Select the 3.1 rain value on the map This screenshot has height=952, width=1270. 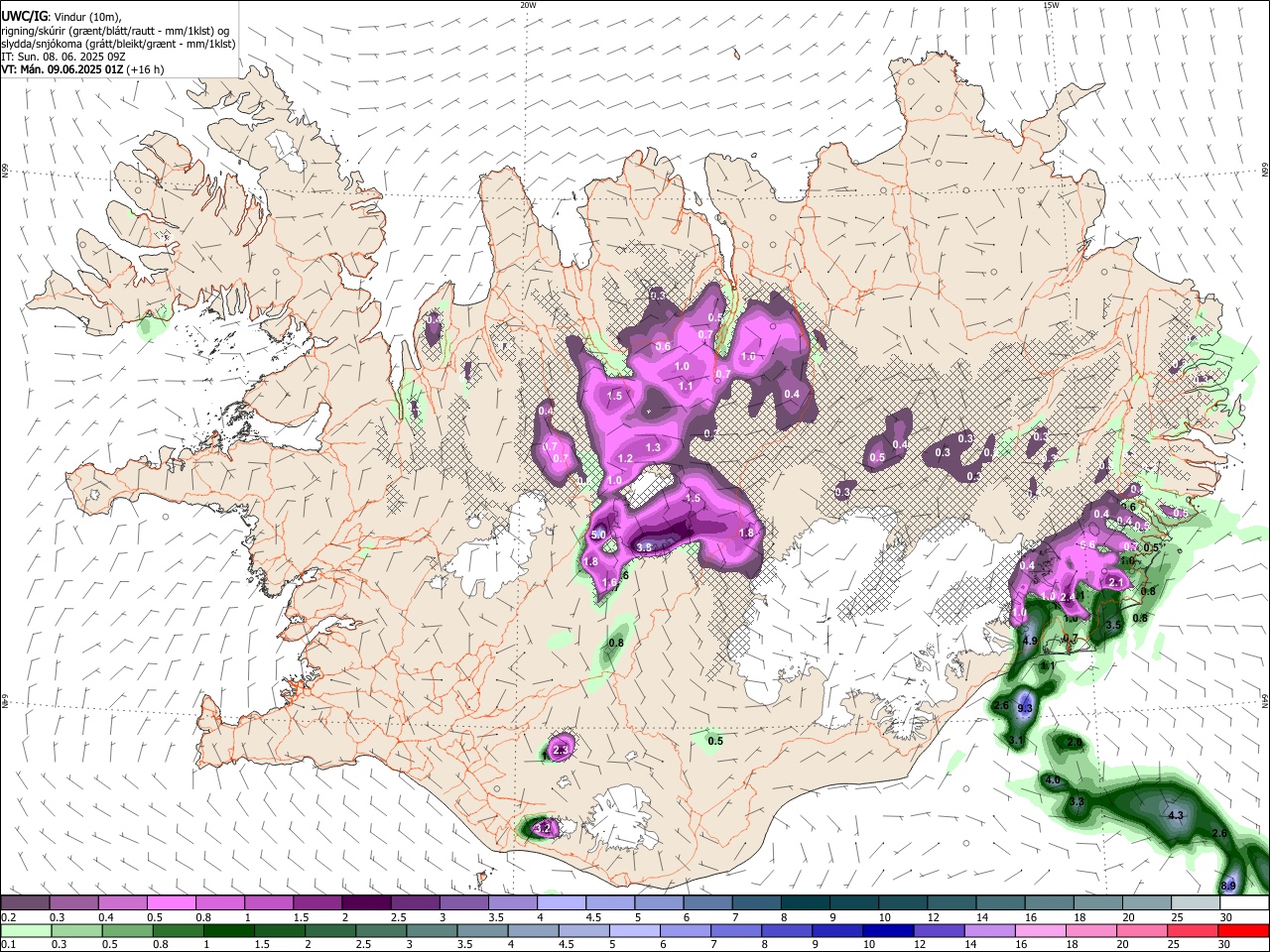(x=1016, y=742)
